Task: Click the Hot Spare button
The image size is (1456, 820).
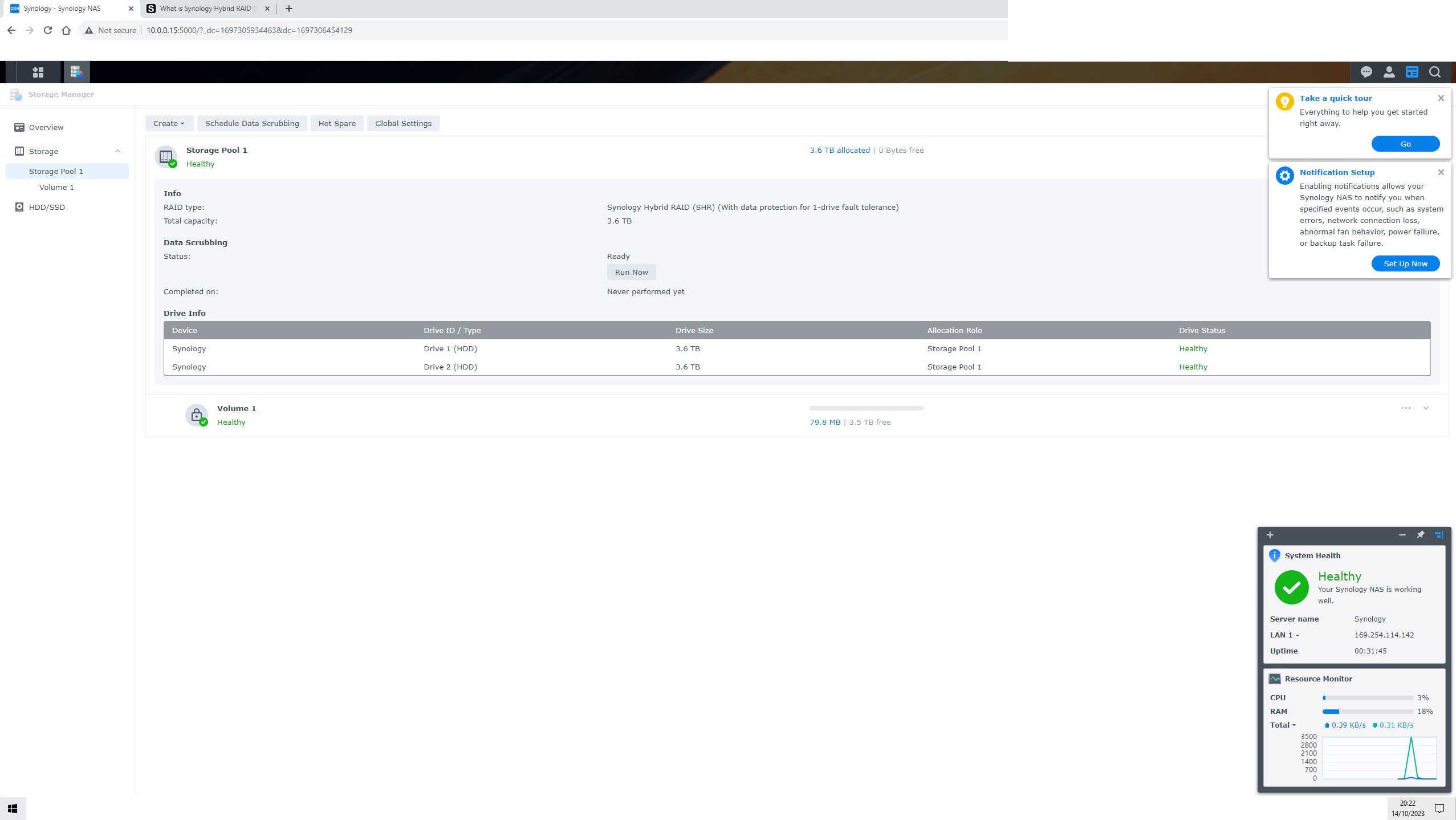Action: (x=337, y=123)
